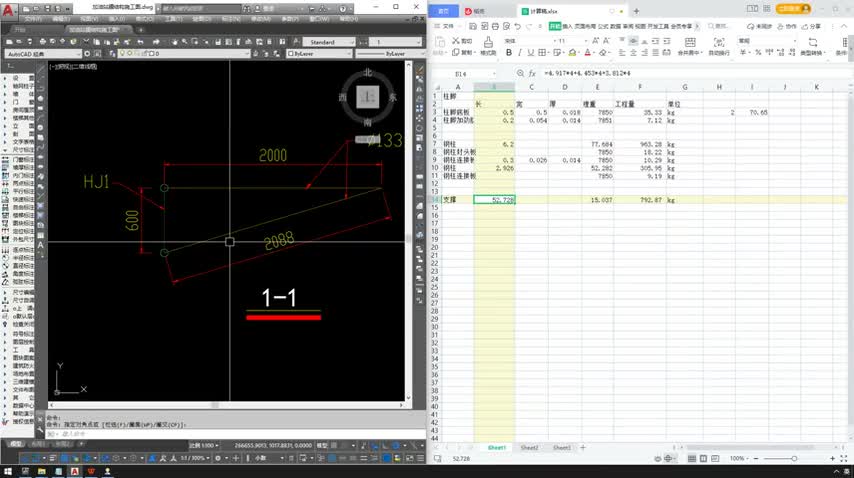Click the WPS undo arrow
Image resolution: width=854 pixels, height=478 pixels.
pyautogui.click(x=517, y=26)
